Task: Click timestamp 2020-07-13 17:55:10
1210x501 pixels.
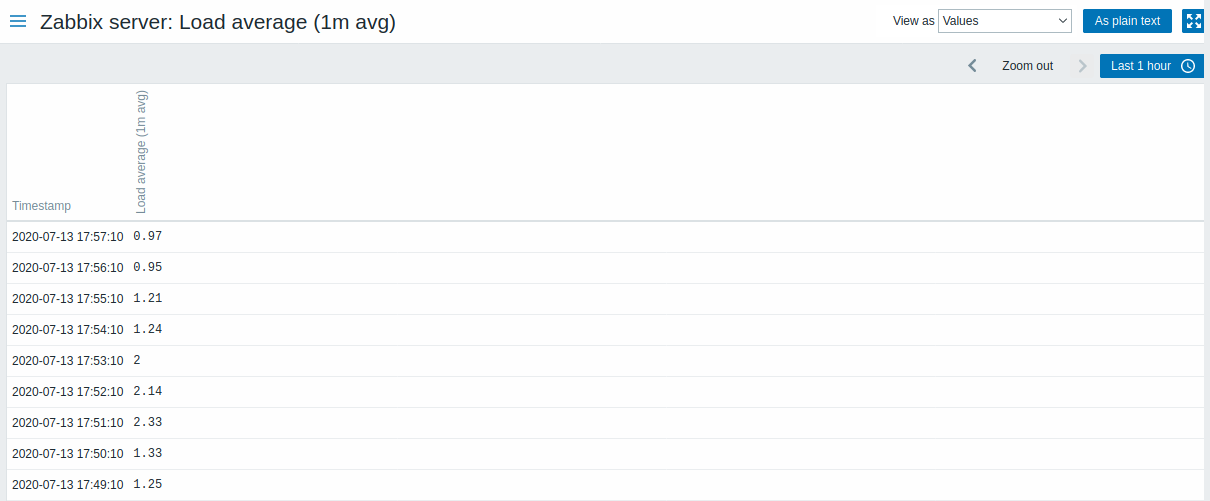Action: tap(68, 299)
